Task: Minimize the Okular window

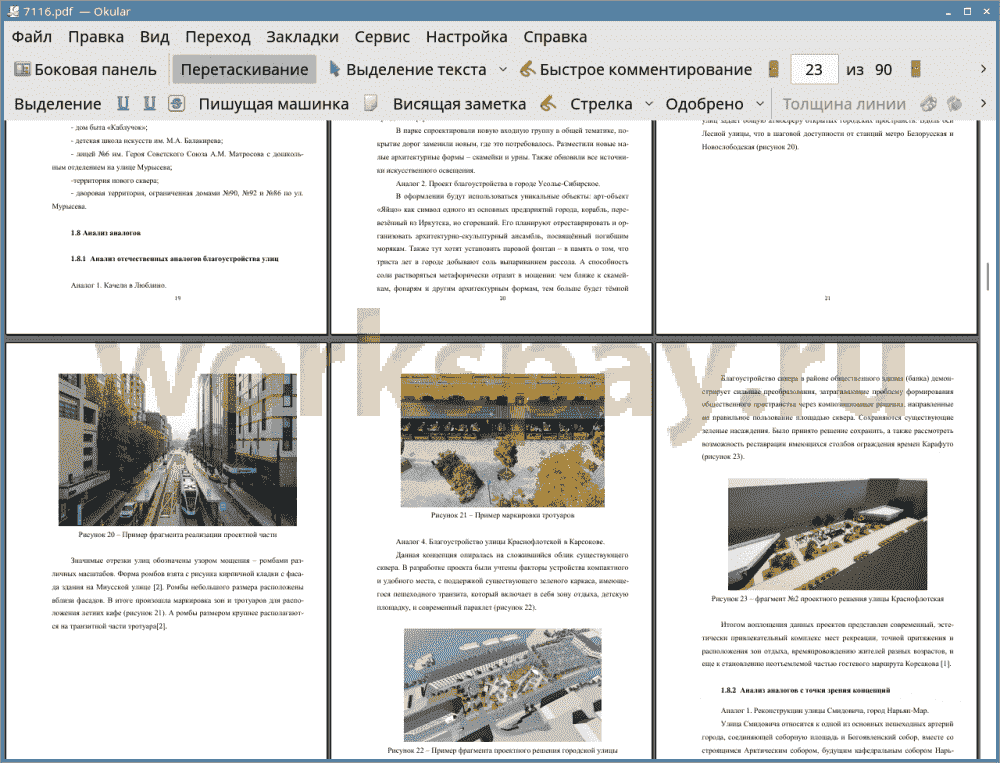Action: tap(949, 12)
